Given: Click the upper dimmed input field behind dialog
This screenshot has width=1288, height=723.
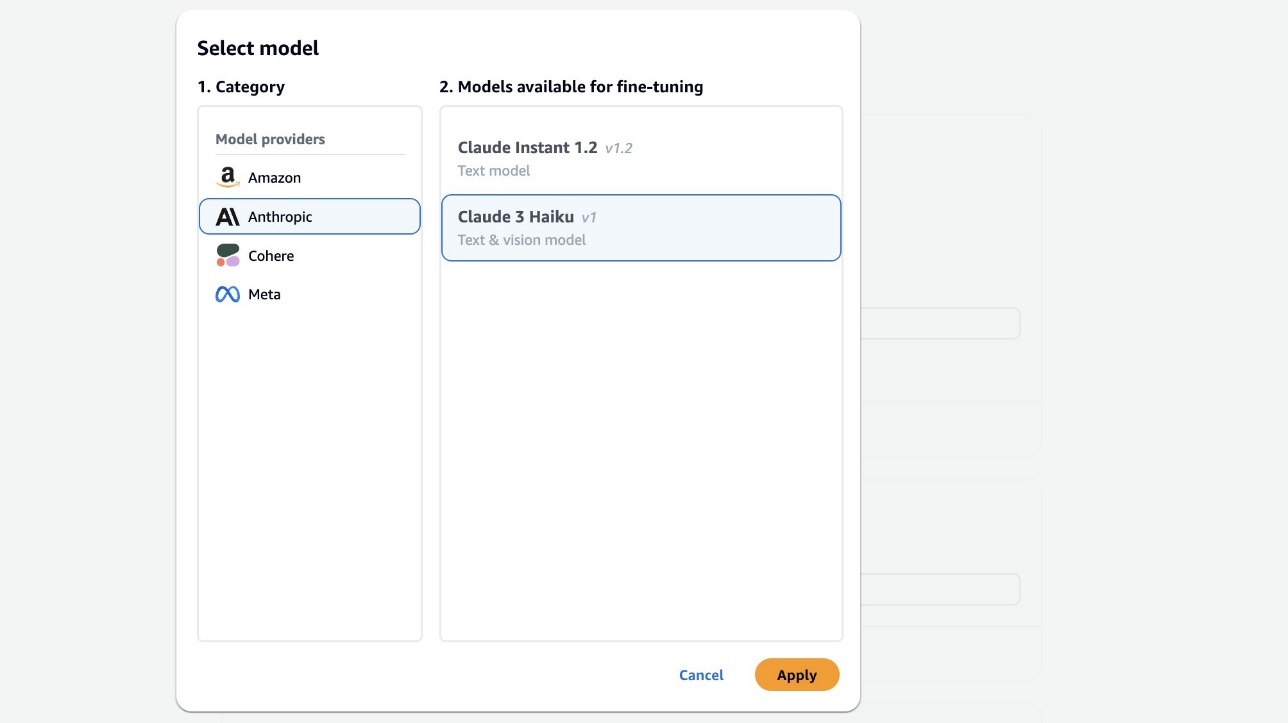Looking at the screenshot, I should 940,324.
